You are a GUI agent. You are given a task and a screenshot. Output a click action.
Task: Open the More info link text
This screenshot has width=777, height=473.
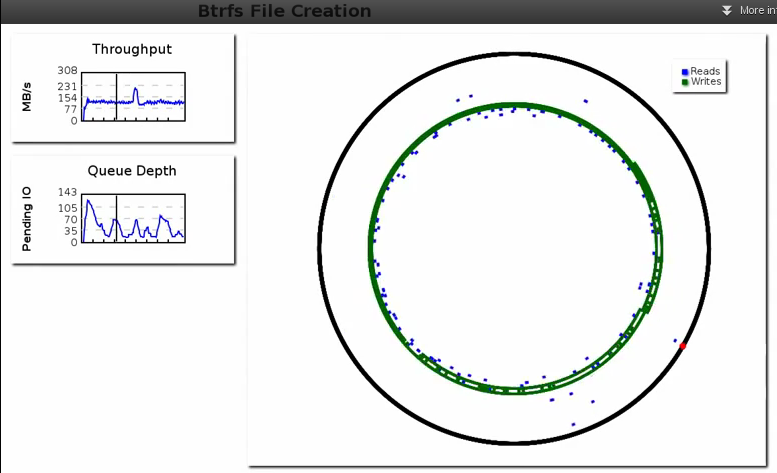[x=758, y=10]
